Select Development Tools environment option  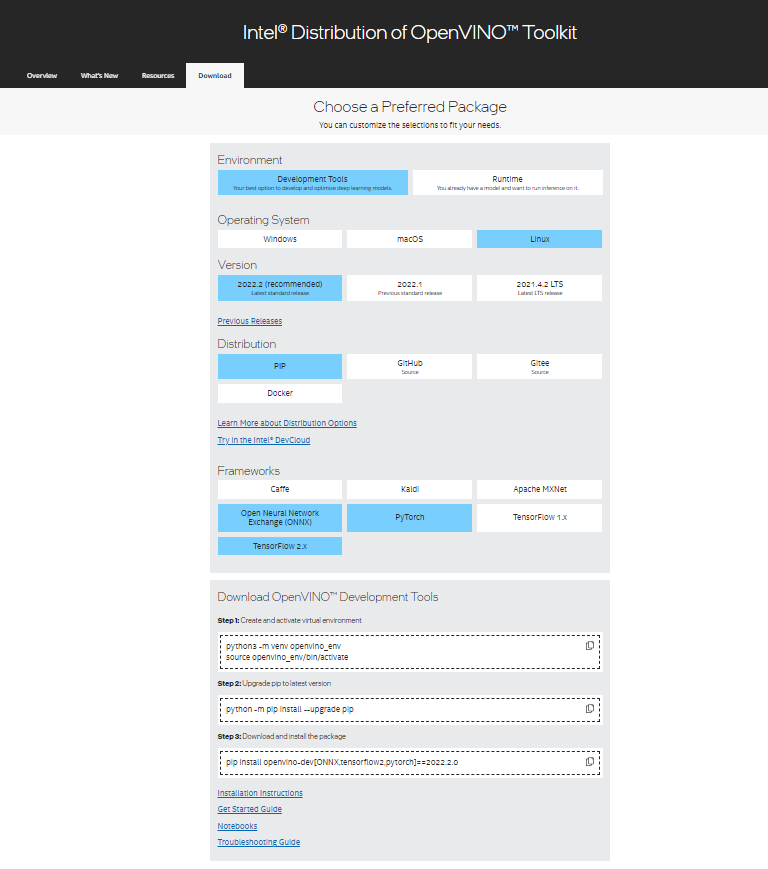(x=313, y=182)
